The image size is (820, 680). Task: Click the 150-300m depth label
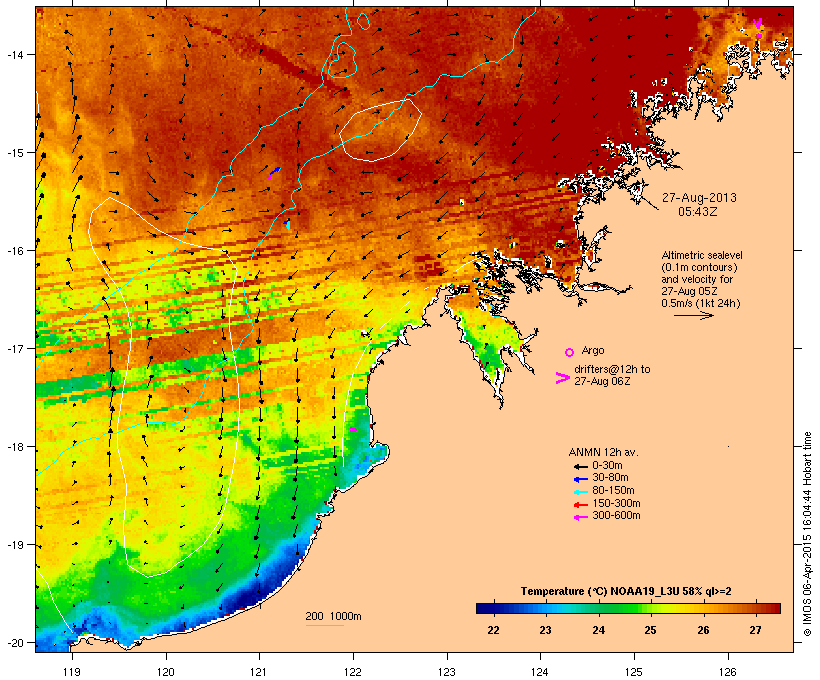[x=616, y=503]
